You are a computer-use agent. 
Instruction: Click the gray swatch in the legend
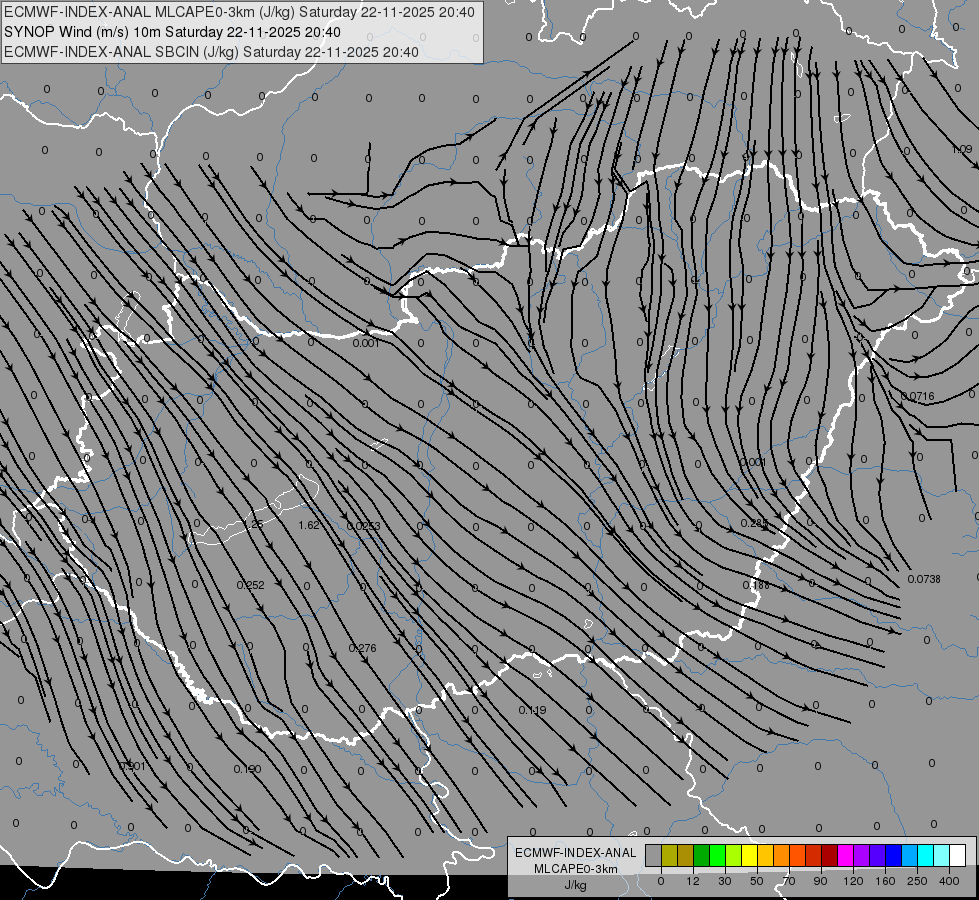pyautogui.click(x=654, y=855)
